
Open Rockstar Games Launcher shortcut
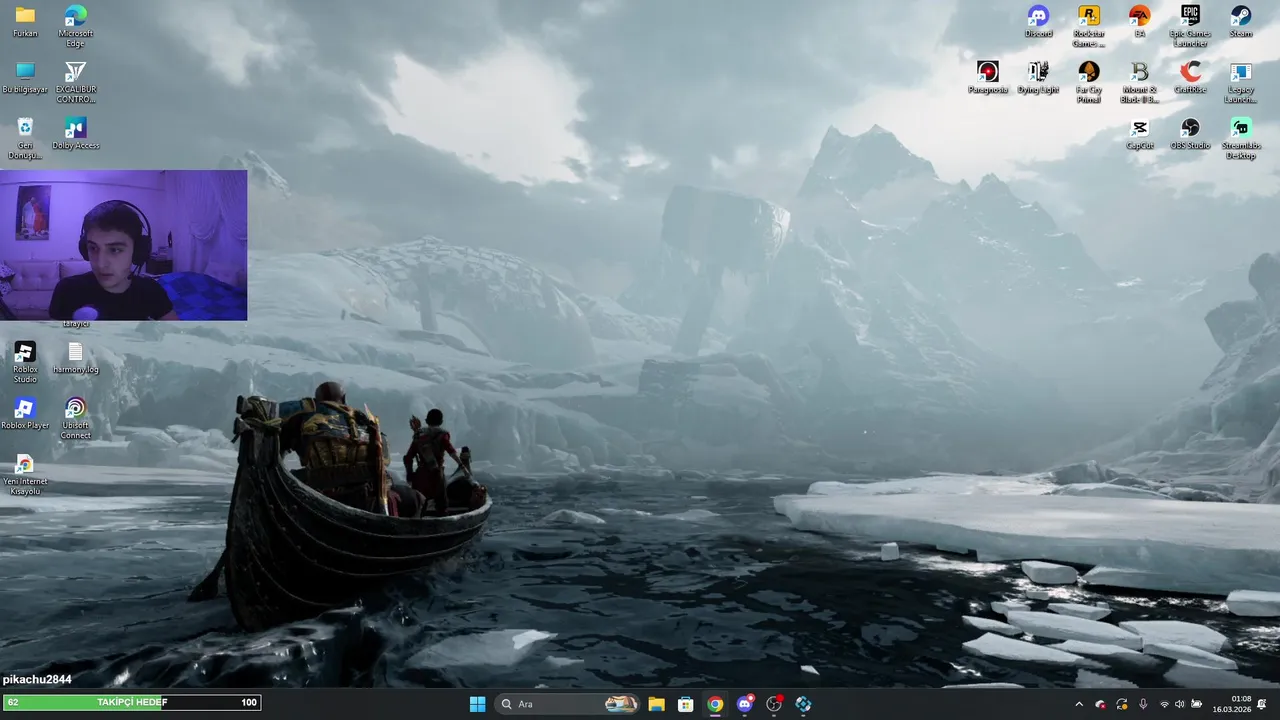[x=1089, y=26]
